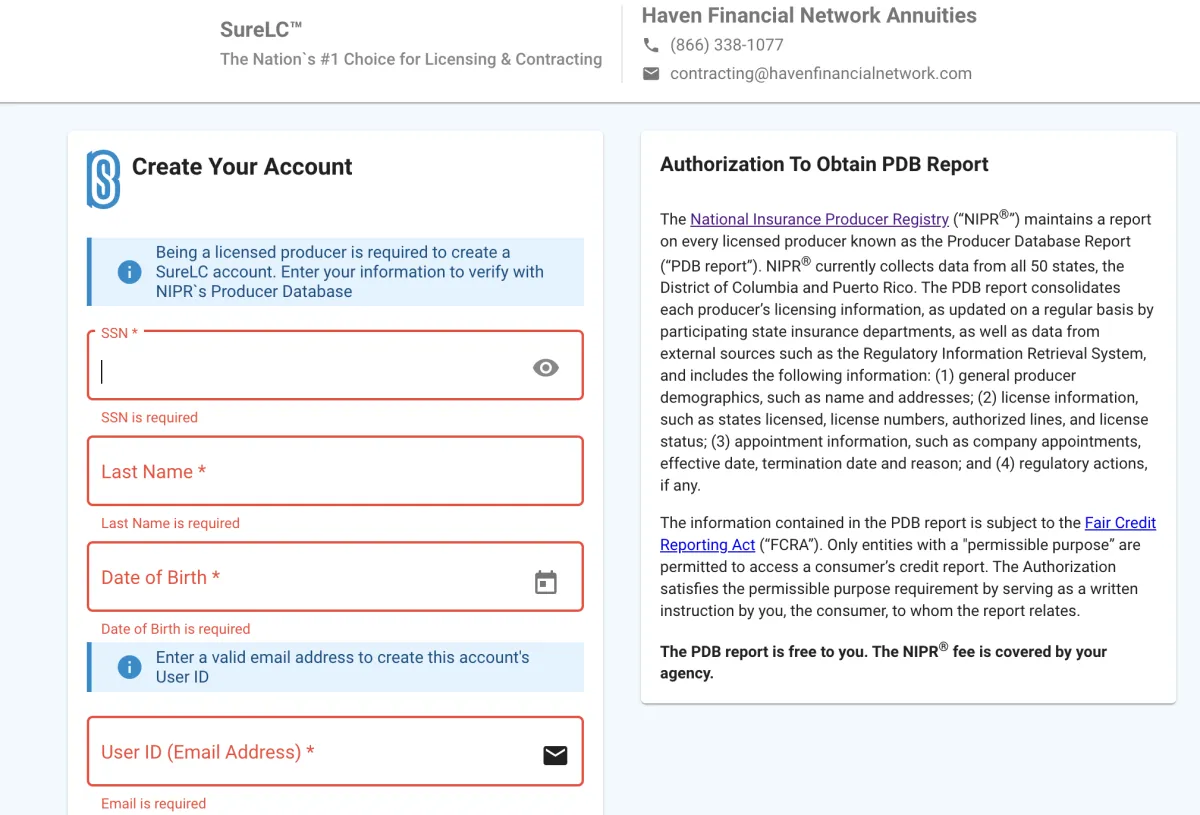
Task: Open National Insurance Producer Registry link
Action: pos(819,219)
